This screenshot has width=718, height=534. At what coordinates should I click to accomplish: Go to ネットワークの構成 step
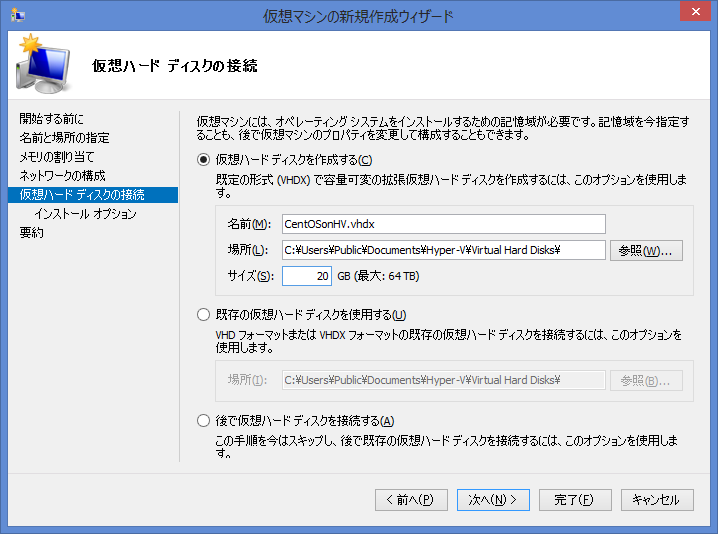62,176
